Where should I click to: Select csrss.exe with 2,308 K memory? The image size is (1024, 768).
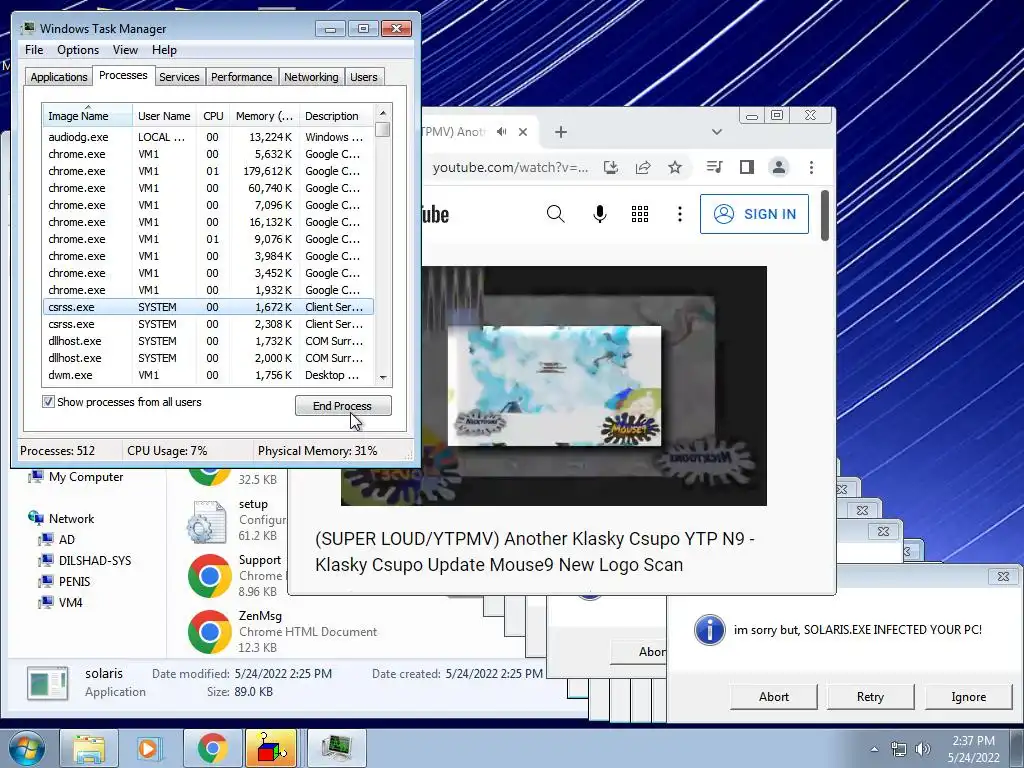pyautogui.click(x=208, y=324)
